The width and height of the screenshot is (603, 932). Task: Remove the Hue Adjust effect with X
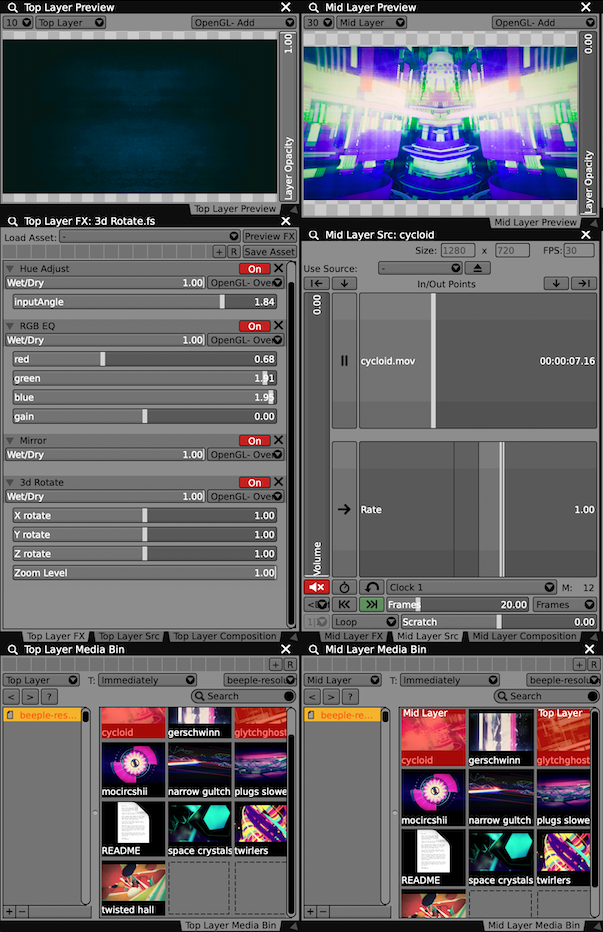(x=279, y=268)
